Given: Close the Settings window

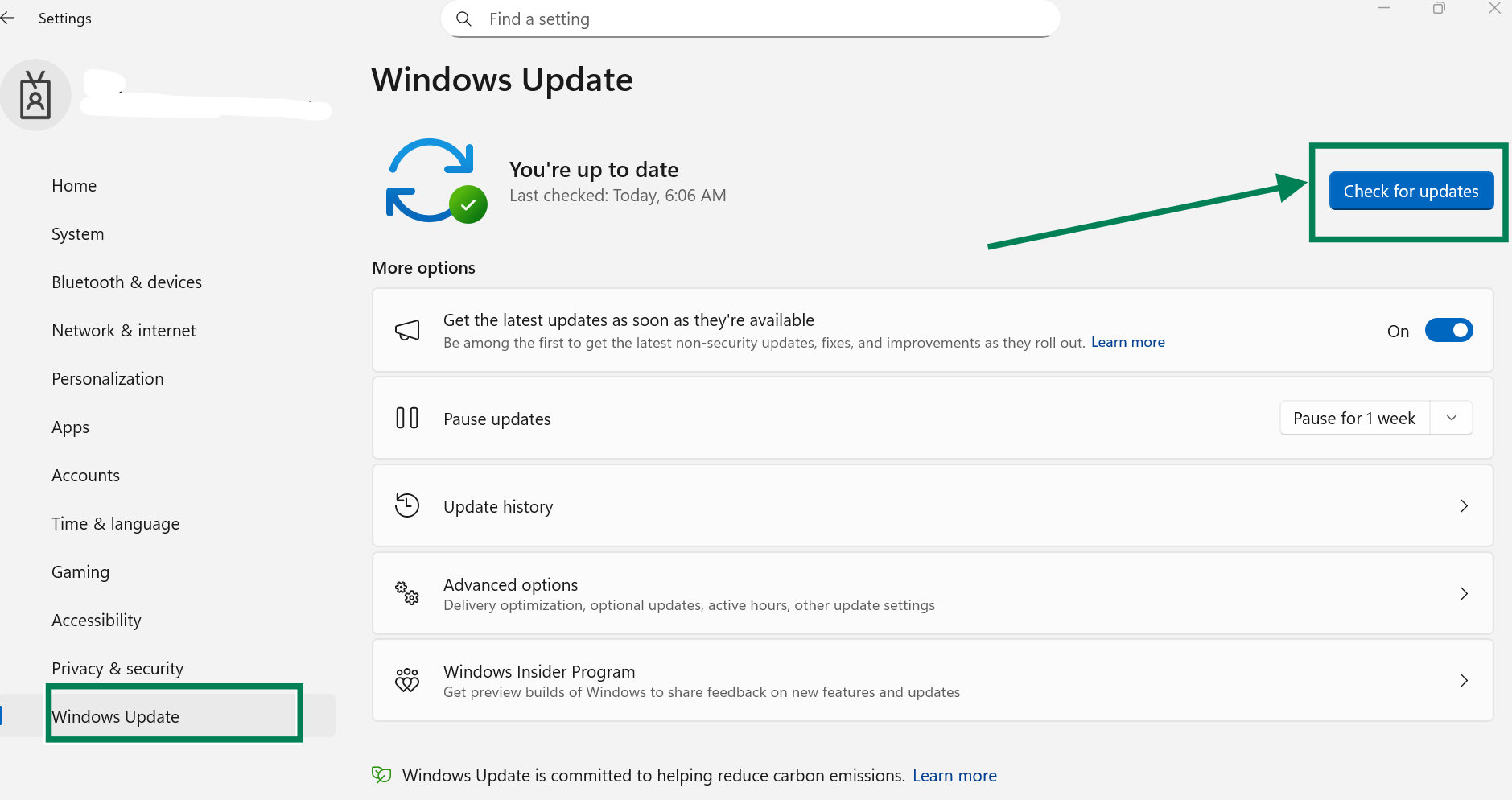Looking at the screenshot, I should click(1494, 8).
